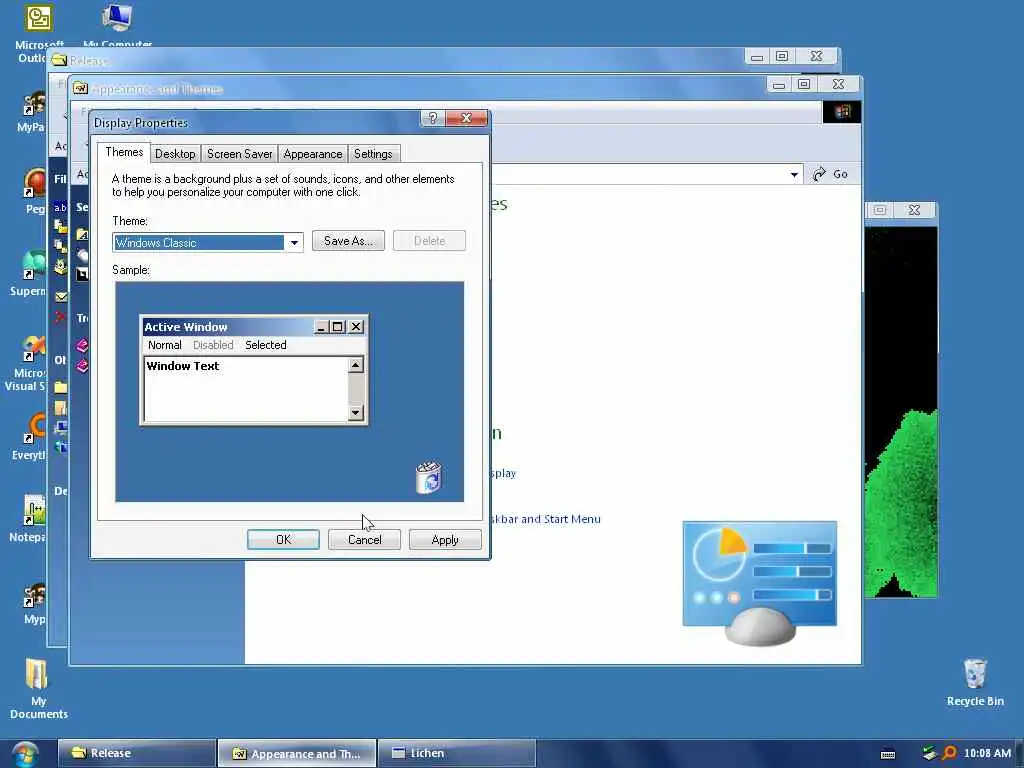The height and width of the screenshot is (768, 1024).
Task: Select the Themes tab
Action: [124, 152]
